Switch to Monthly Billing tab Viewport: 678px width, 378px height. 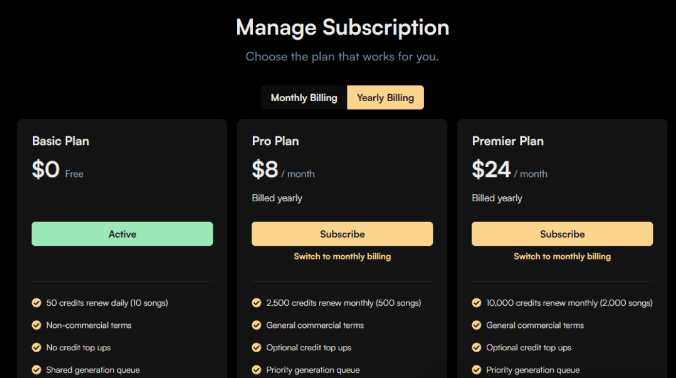(304, 98)
